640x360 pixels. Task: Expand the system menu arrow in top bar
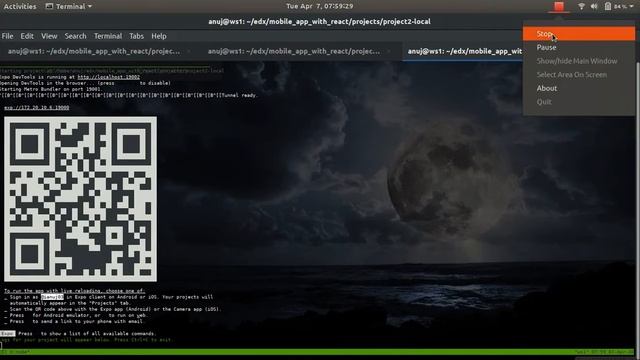tap(632, 6)
